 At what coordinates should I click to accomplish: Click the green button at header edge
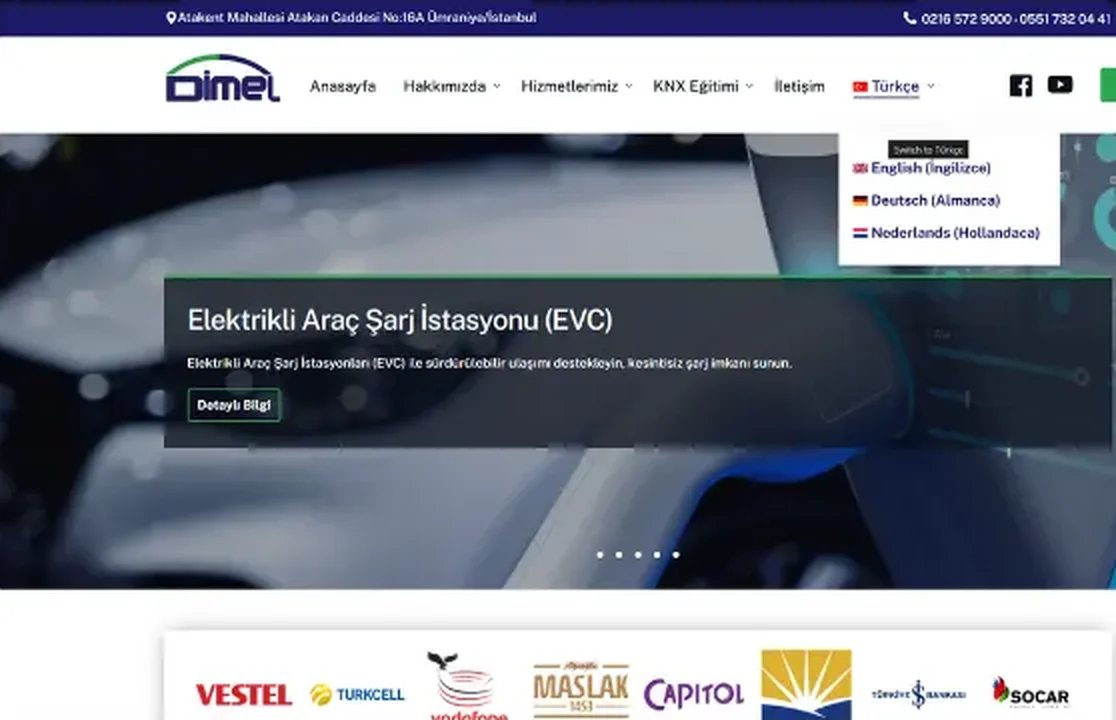click(x=1108, y=85)
